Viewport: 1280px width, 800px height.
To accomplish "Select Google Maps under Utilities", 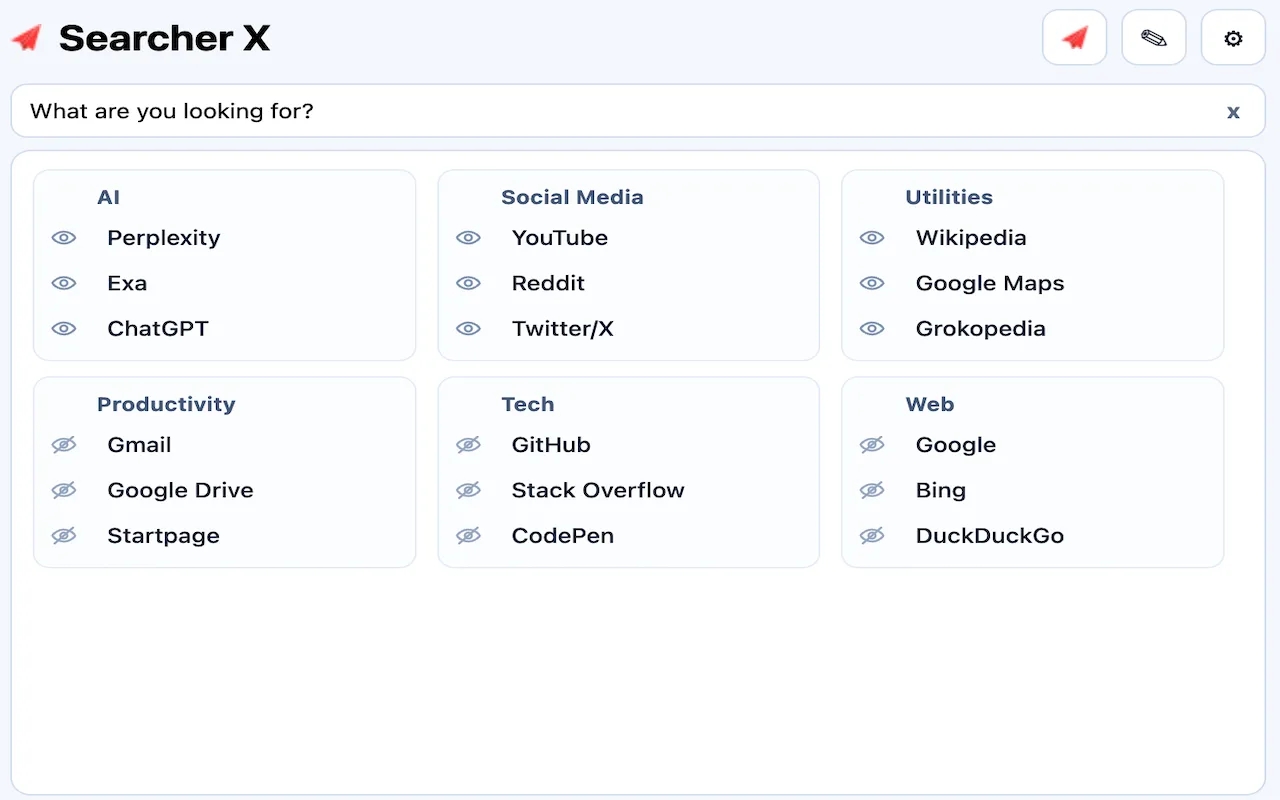I will [990, 283].
